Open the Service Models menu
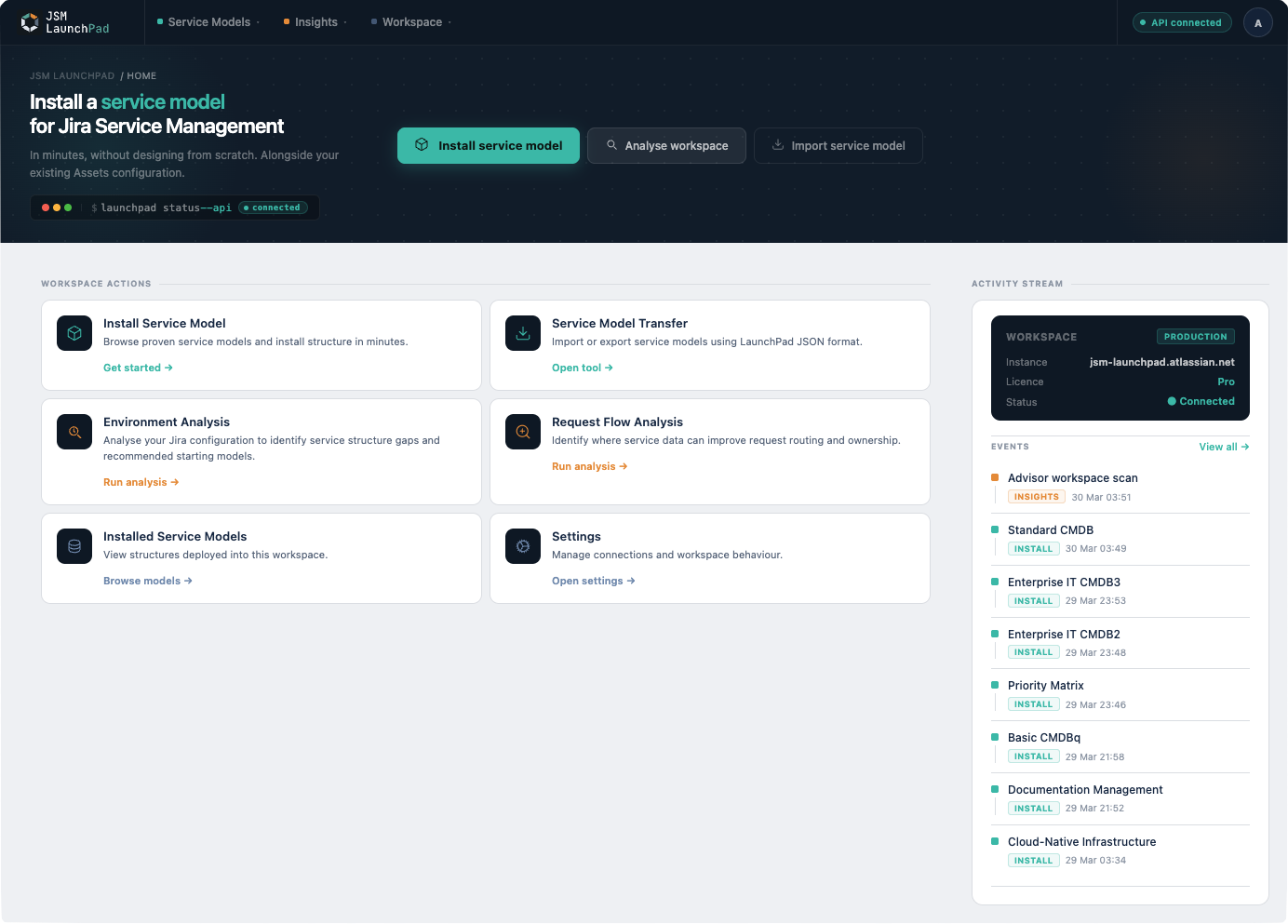The image size is (1288, 924). click(207, 21)
